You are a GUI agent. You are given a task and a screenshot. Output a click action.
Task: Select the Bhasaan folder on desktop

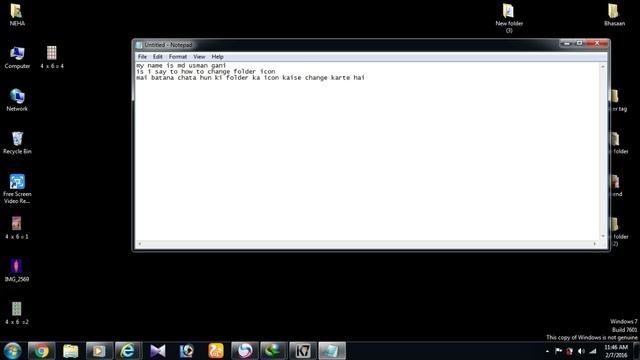tap(614, 15)
